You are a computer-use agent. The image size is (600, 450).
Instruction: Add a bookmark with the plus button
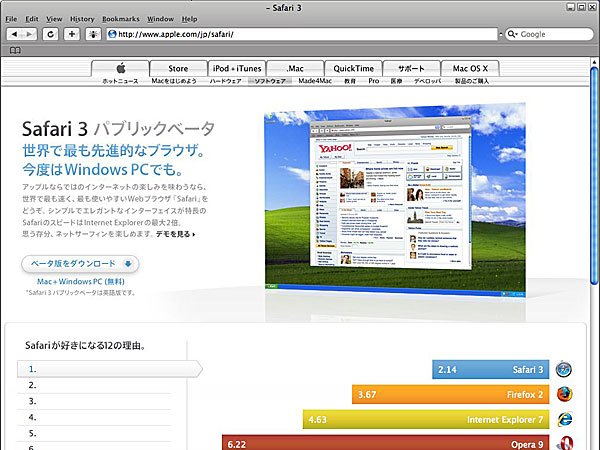pos(72,34)
